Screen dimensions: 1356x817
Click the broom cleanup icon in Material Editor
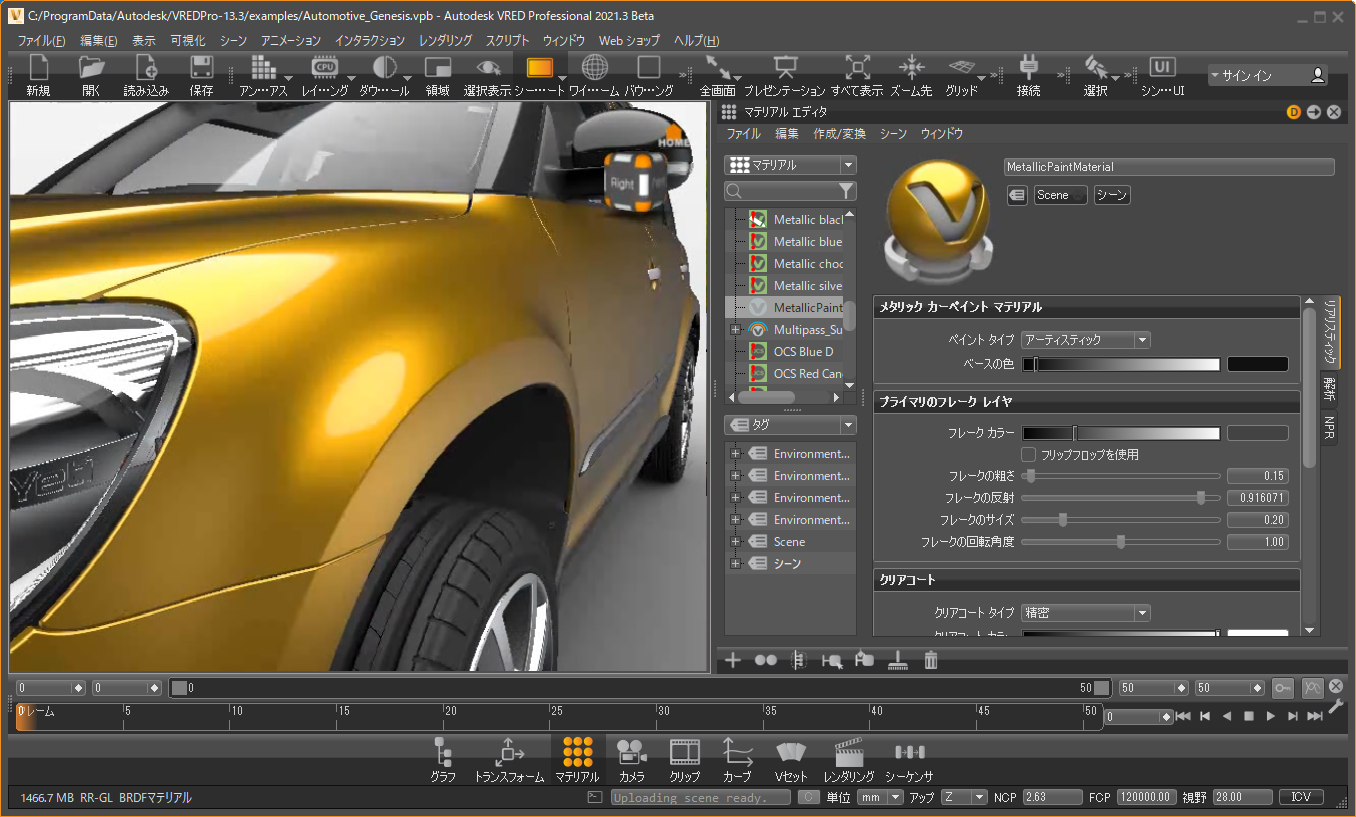[898, 660]
